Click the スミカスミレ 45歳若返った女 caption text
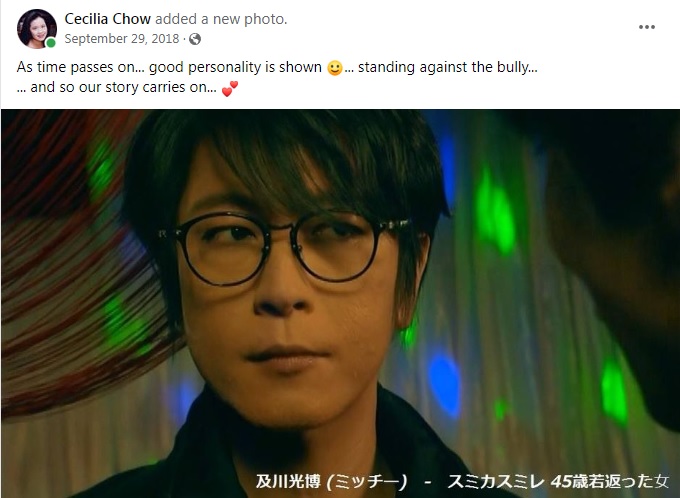This screenshot has height=498, width=680. [559, 481]
